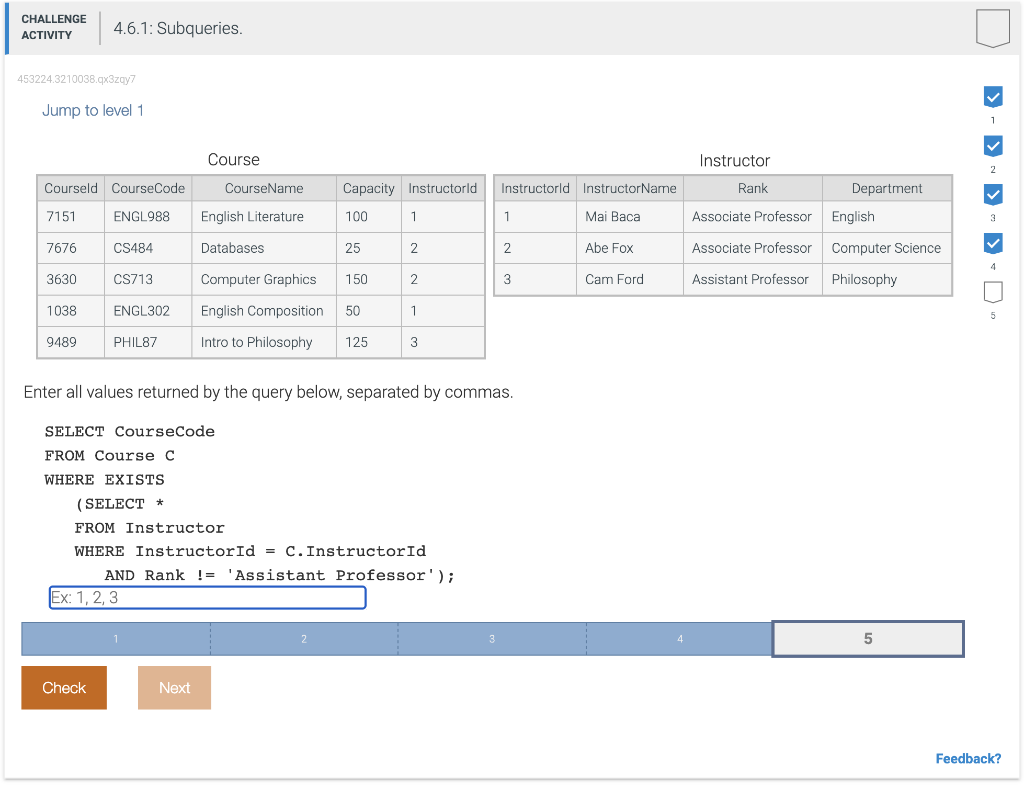The width and height of the screenshot is (1024, 788).
Task: Select level 3 completed checkmark indicator
Action: point(993,195)
